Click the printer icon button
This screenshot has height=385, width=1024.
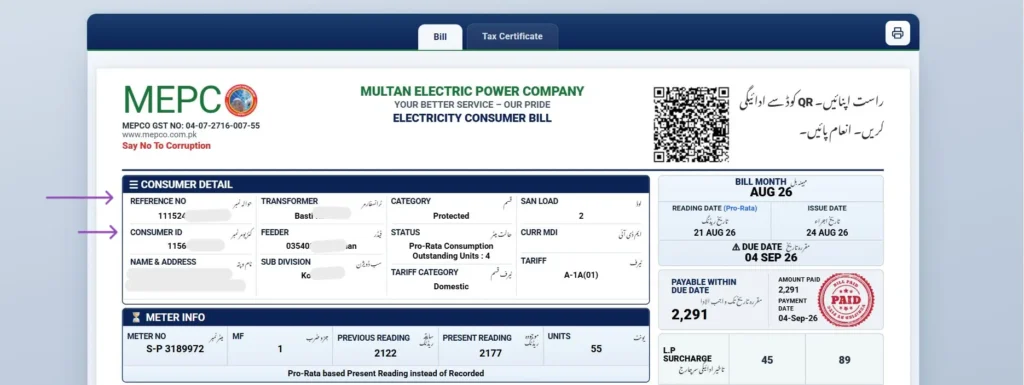coord(897,33)
